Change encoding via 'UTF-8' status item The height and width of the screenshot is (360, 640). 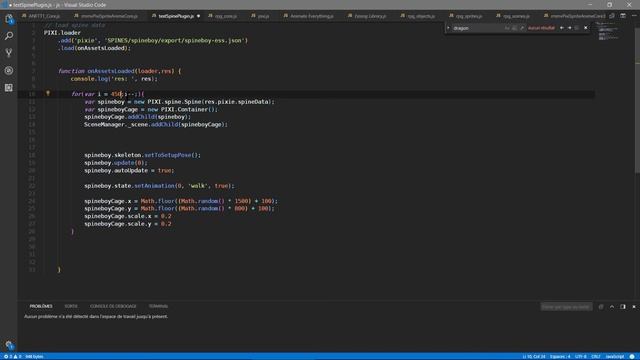tap(580, 356)
